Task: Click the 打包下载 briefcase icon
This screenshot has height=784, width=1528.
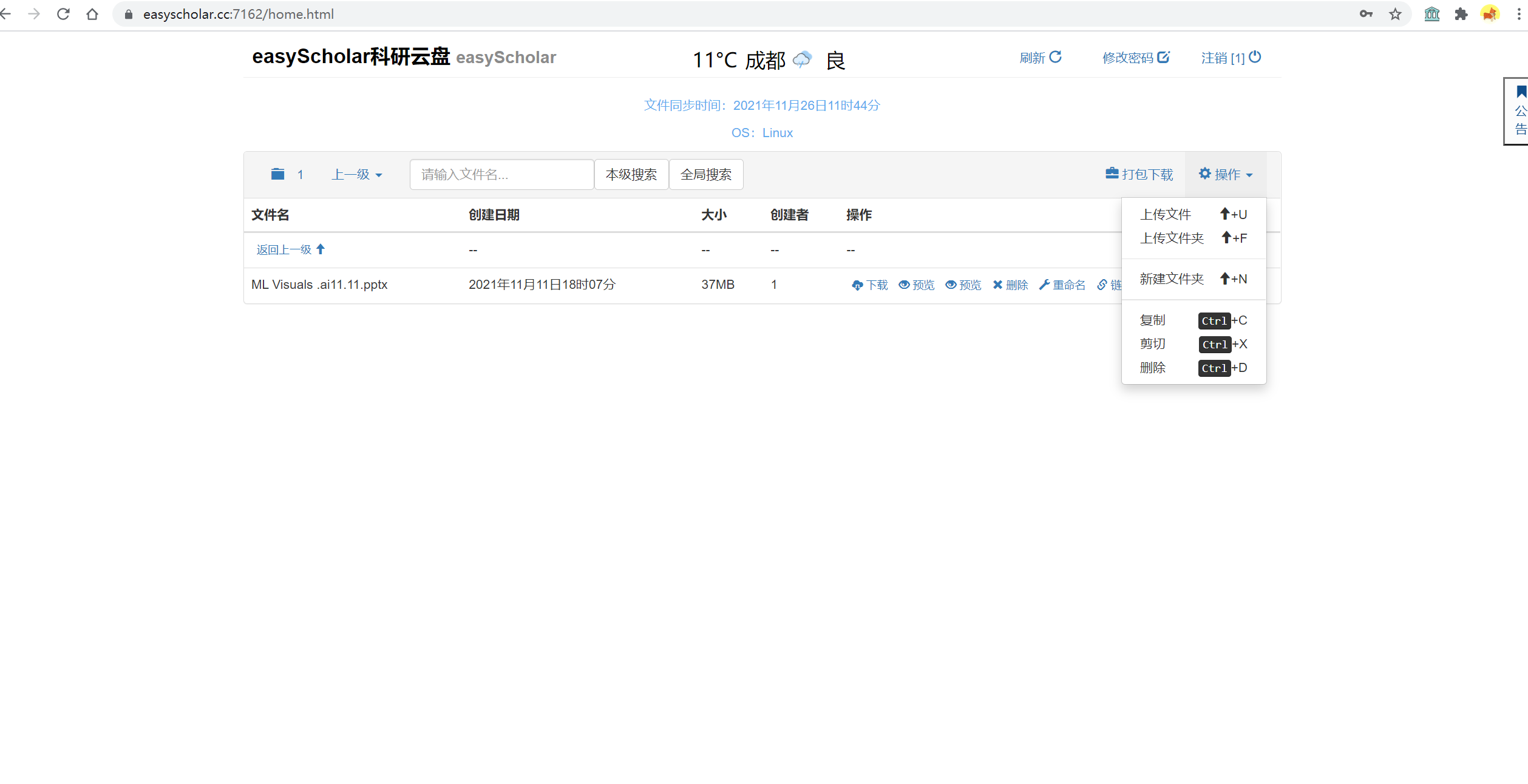Action: point(1112,174)
